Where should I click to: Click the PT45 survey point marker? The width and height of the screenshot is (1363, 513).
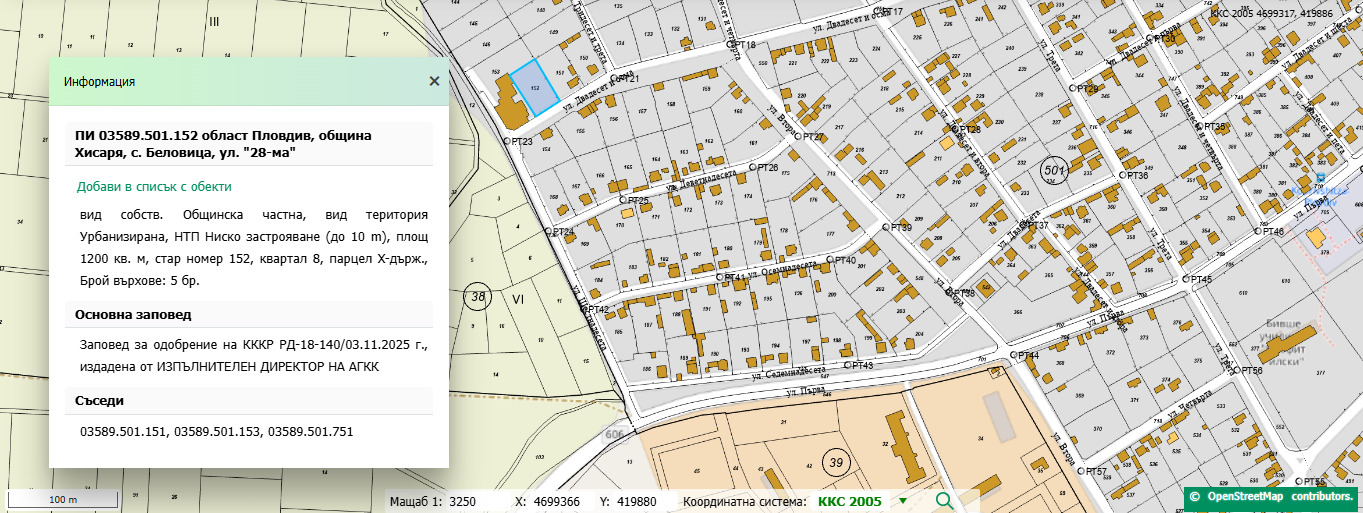coord(1185,279)
